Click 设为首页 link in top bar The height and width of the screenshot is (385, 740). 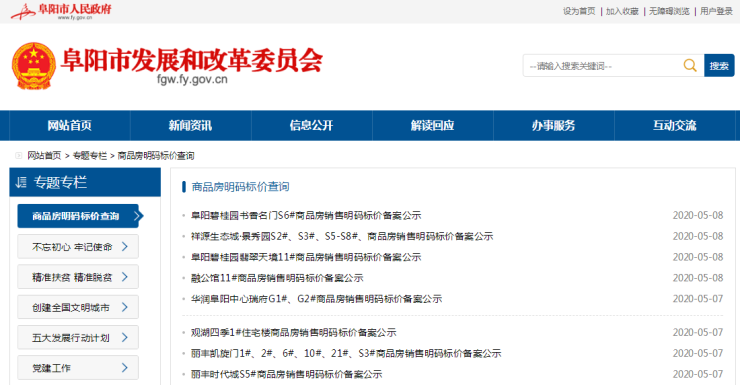[579, 11]
